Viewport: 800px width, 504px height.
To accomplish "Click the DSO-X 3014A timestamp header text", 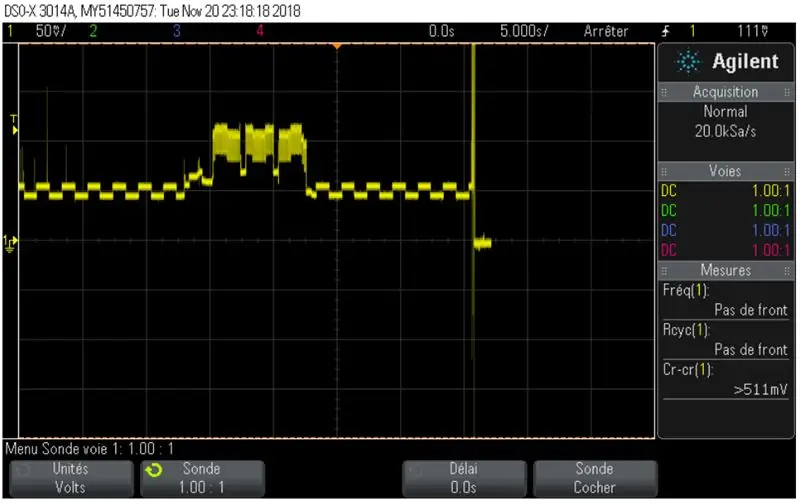I will 152,11.
